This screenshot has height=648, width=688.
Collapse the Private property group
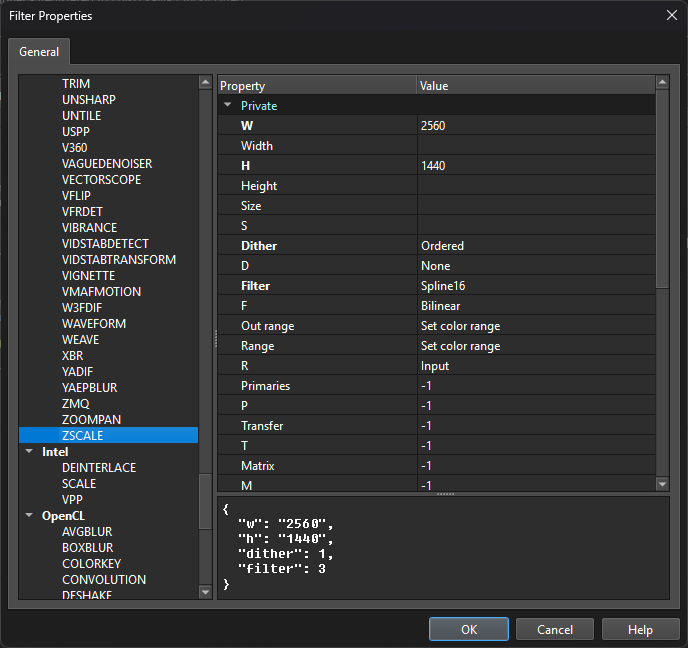tap(227, 105)
